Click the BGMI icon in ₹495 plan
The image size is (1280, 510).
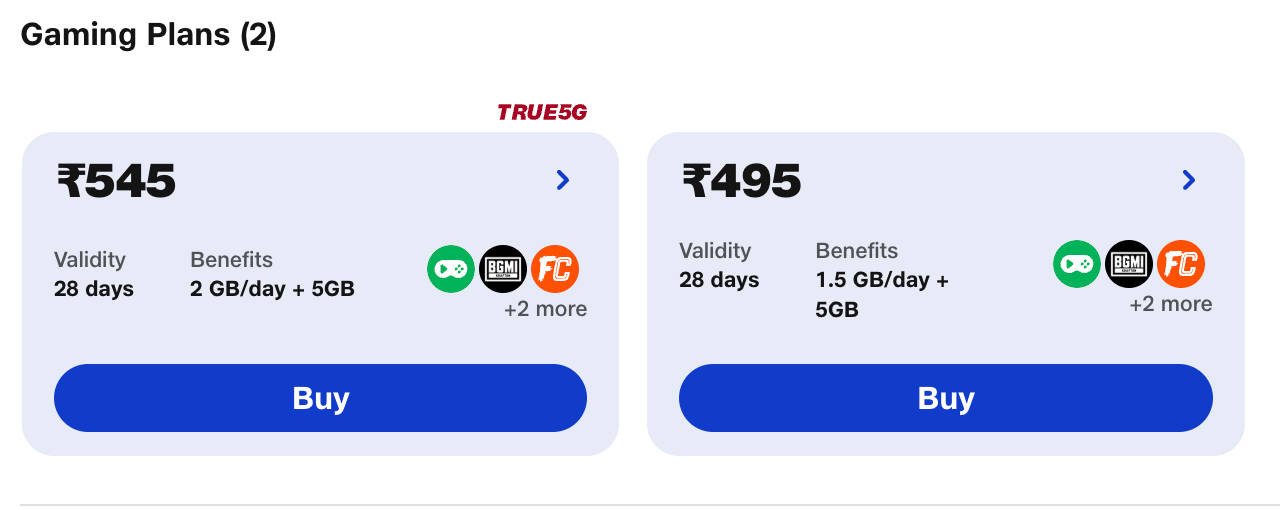click(1129, 264)
